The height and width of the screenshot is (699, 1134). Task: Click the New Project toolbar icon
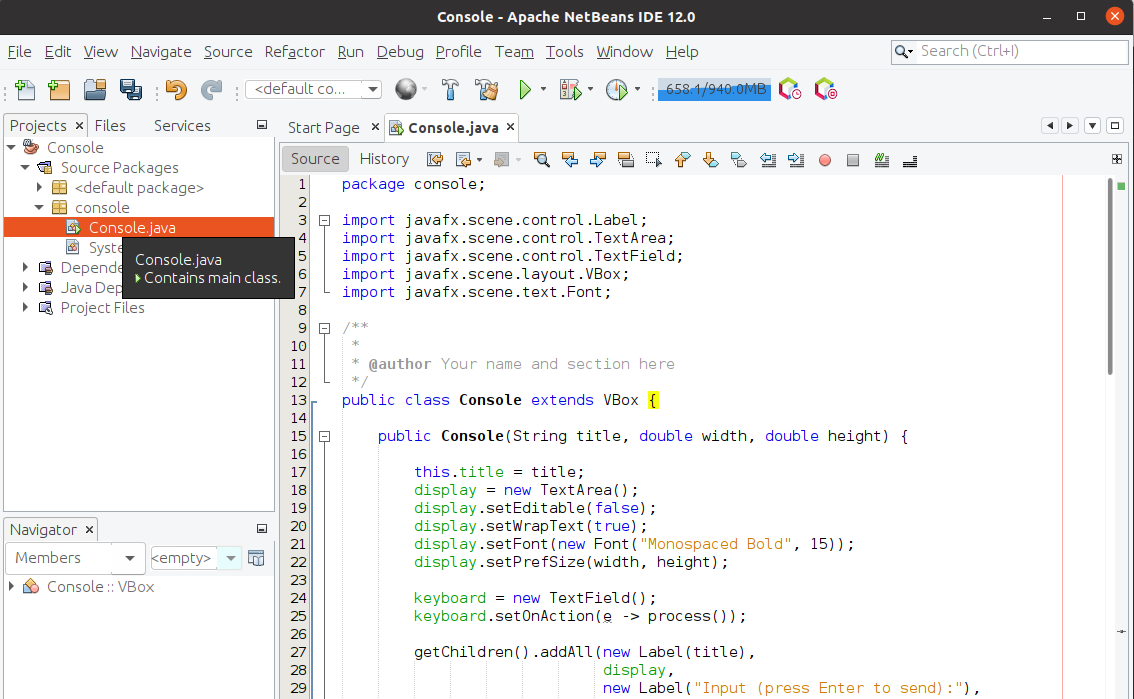[59, 90]
